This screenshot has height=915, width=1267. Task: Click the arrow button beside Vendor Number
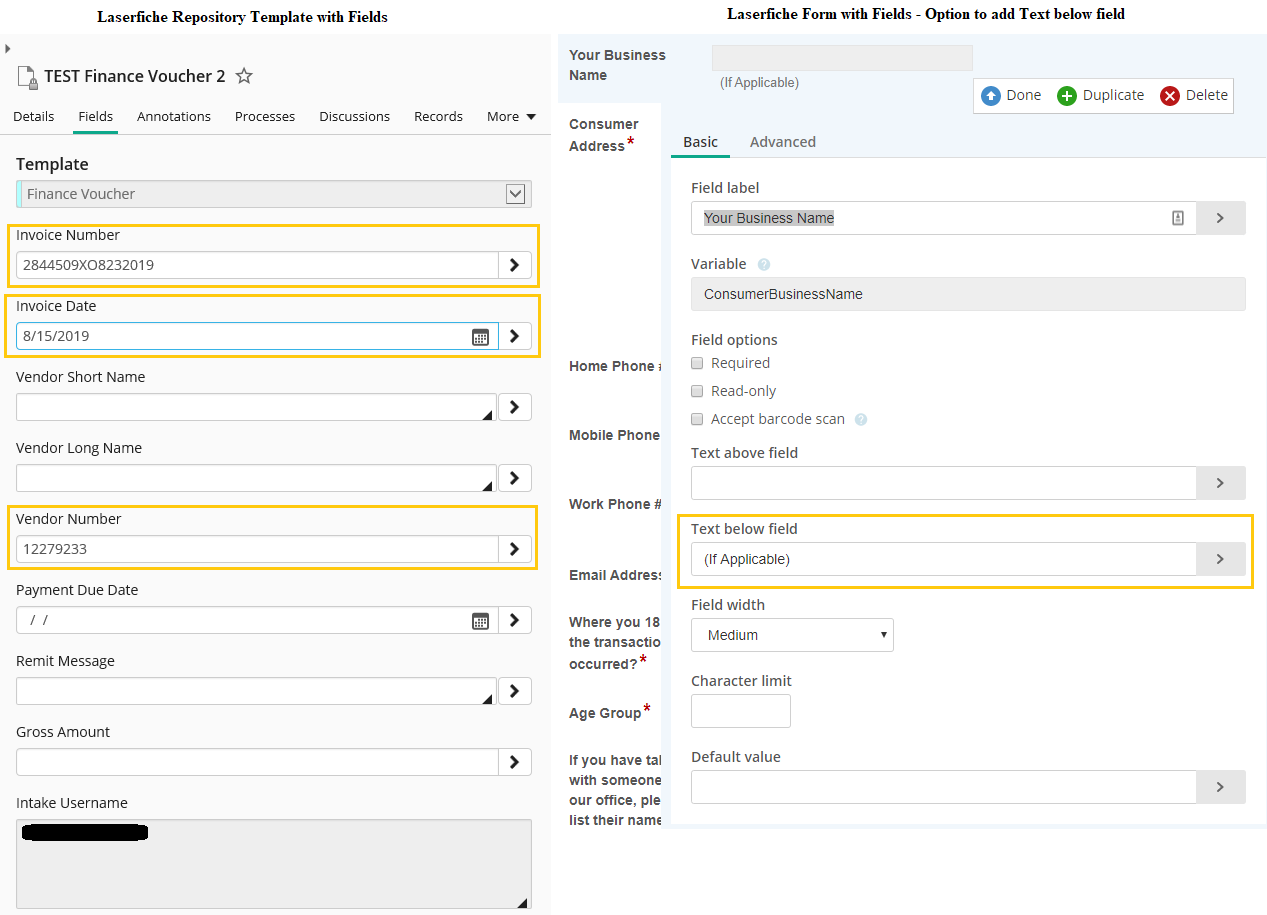(515, 549)
